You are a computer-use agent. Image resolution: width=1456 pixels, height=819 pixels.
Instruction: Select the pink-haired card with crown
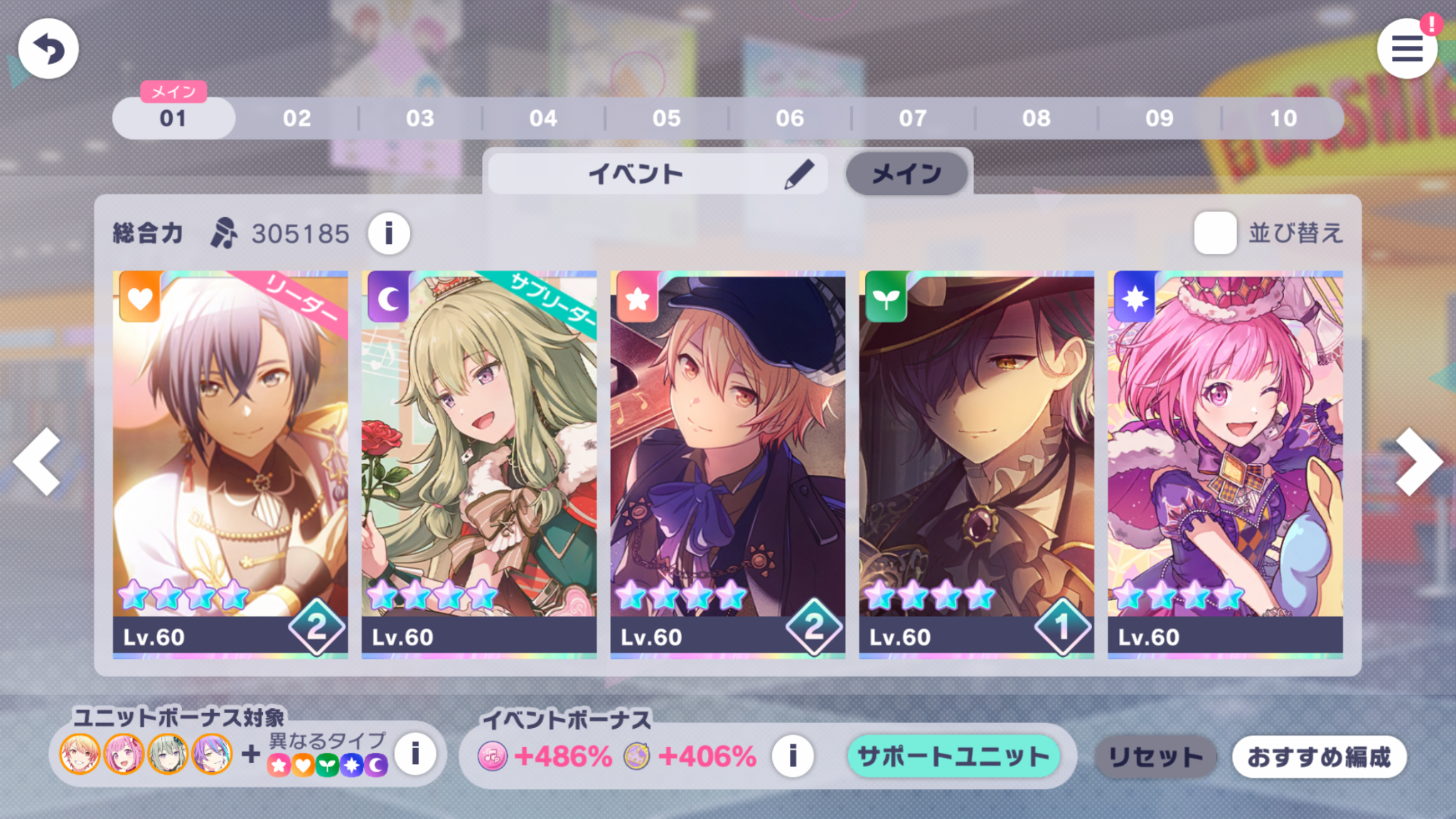tap(1225, 464)
